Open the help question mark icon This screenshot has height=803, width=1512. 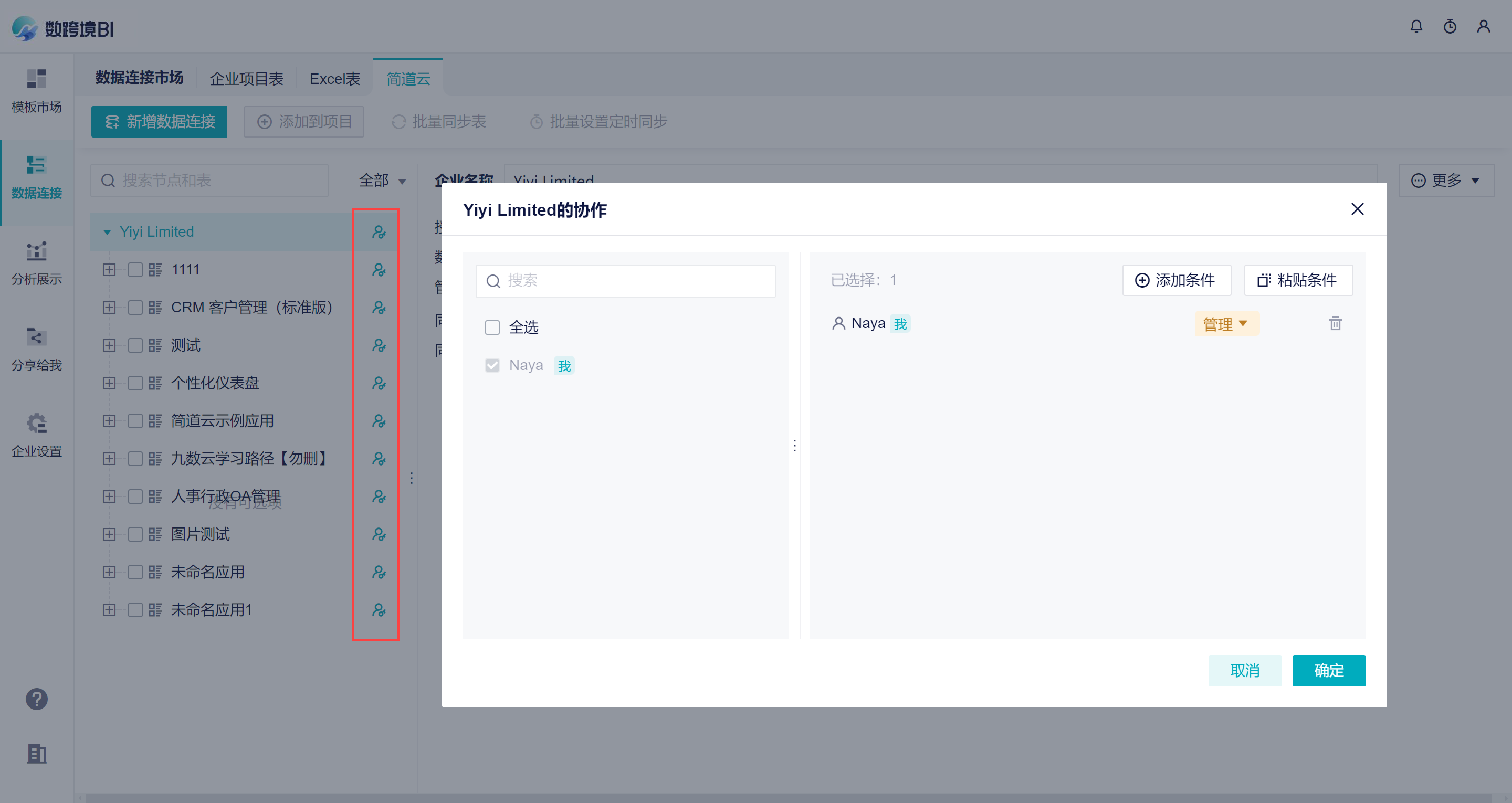[36, 699]
